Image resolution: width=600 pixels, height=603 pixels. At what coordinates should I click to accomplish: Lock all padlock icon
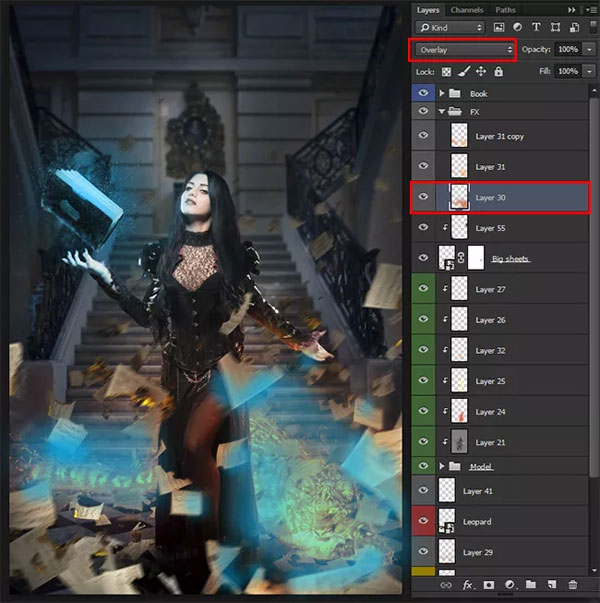click(498, 72)
